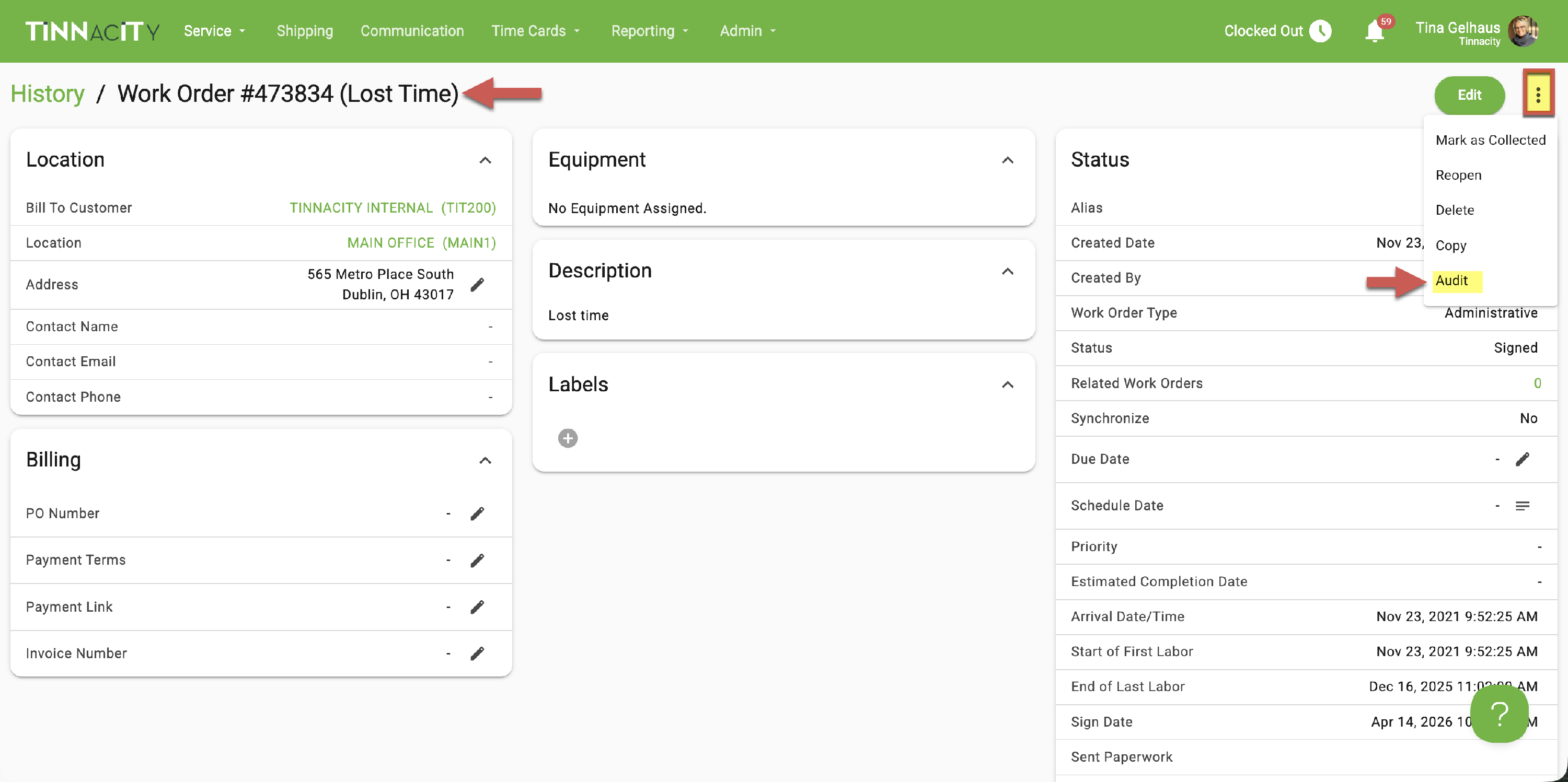The image size is (1568, 782).
Task: Edit Invoice Number via pencil icon
Action: (x=477, y=653)
